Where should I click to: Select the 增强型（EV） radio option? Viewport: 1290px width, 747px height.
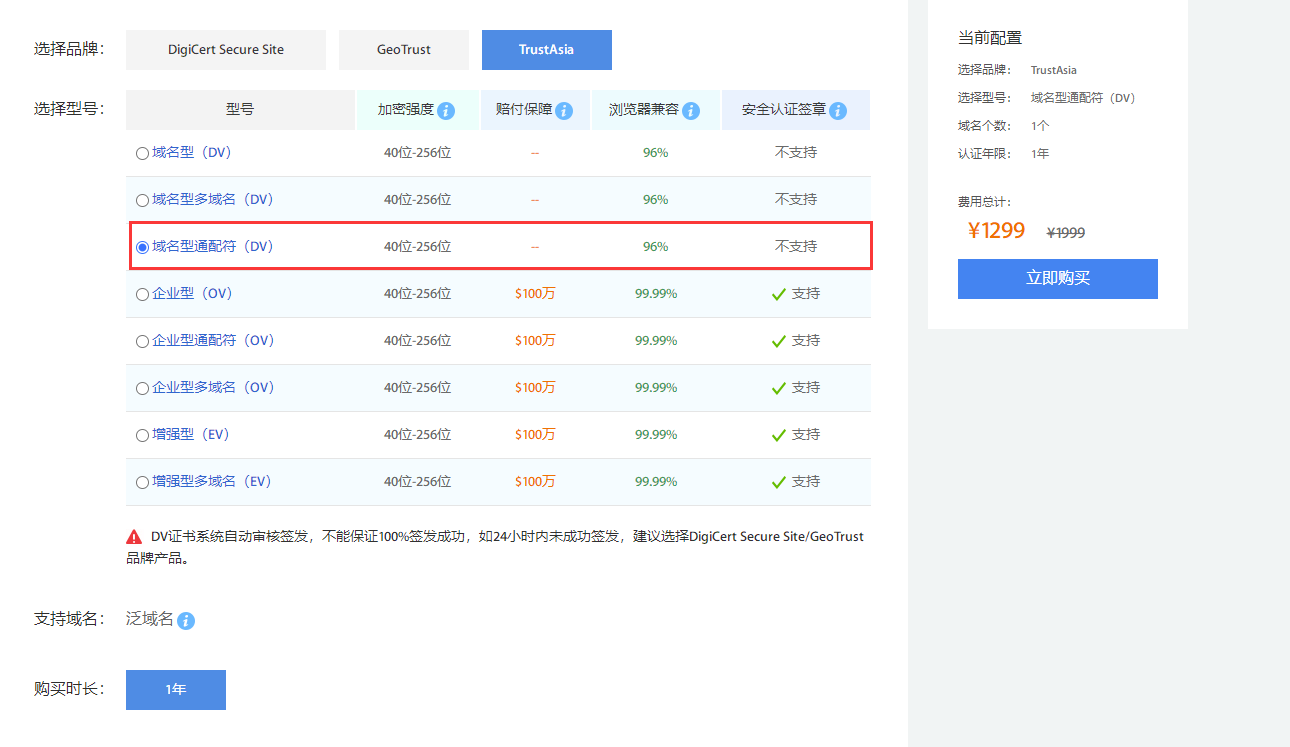pyautogui.click(x=142, y=435)
